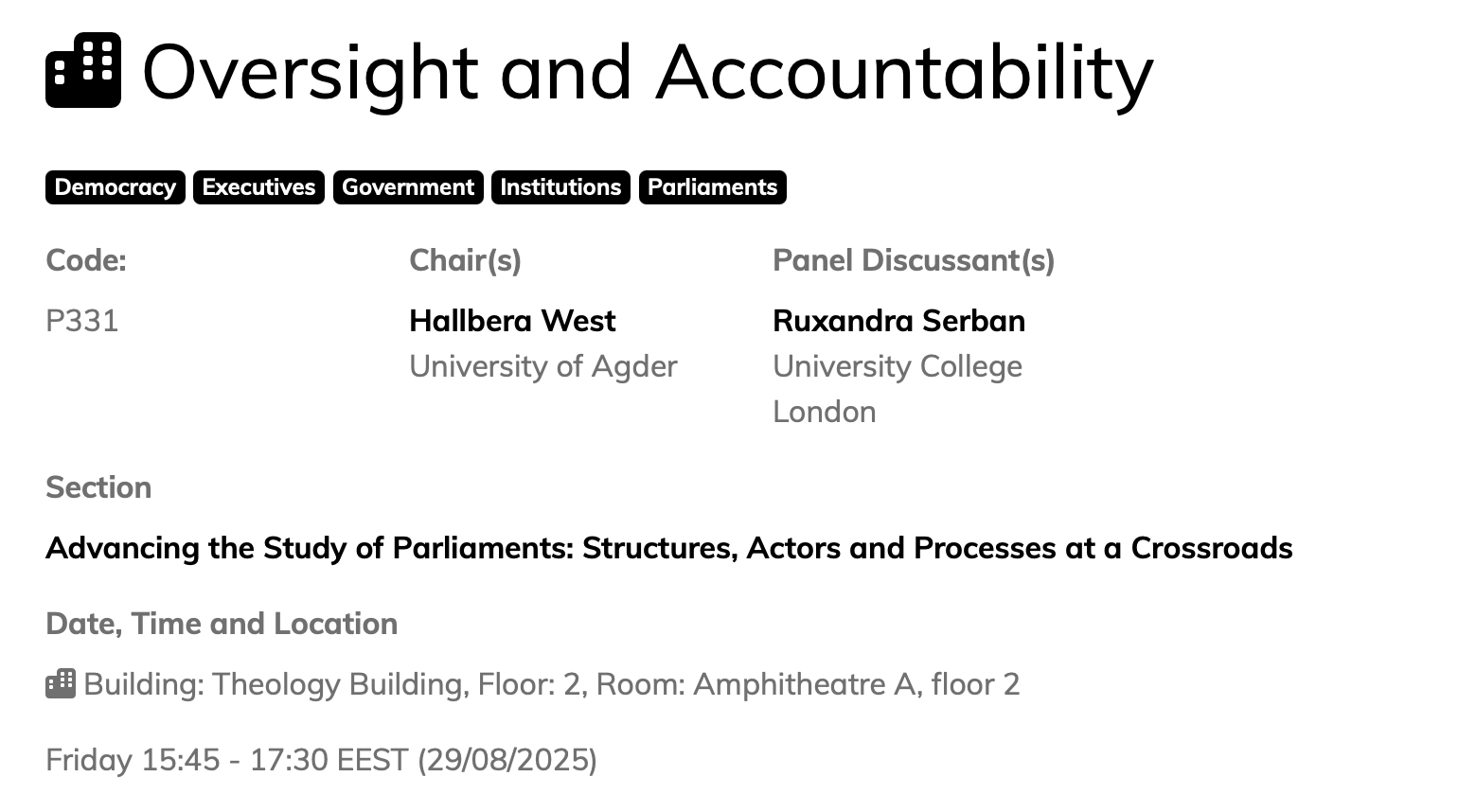
Task: Select the Democracy tag
Action: point(115,187)
